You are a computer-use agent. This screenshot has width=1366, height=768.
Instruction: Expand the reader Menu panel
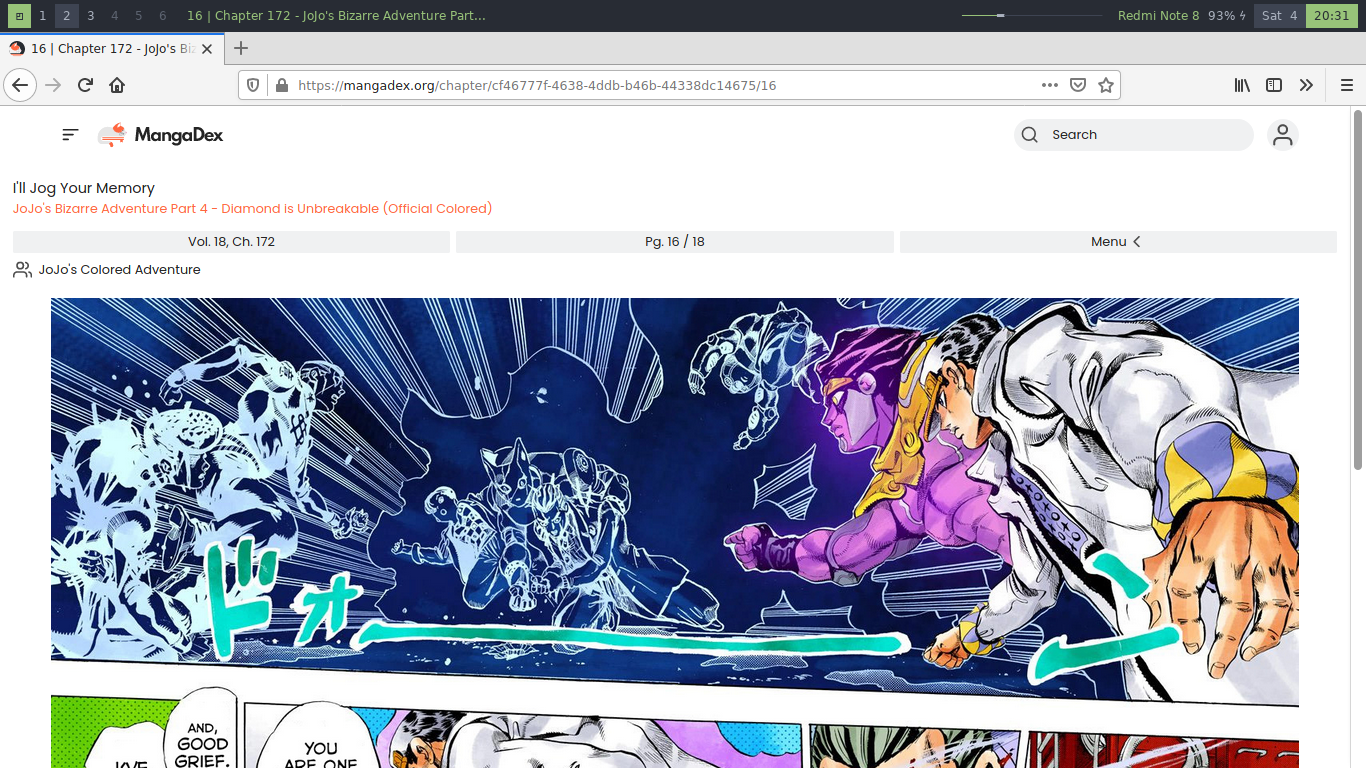click(x=1118, y=242)
